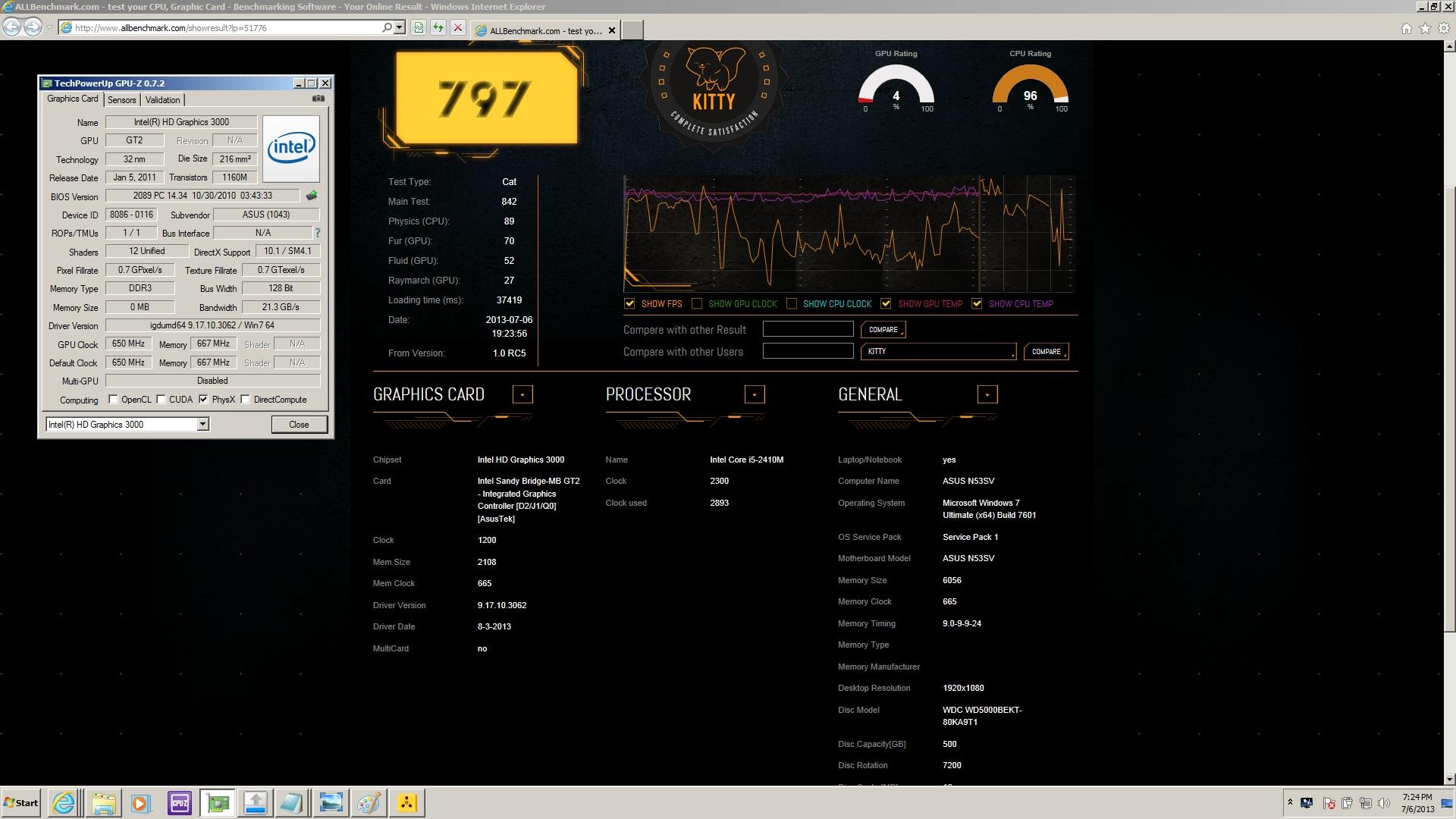Check the OpenCL computing checkbox
The image size is (1456, 819).
(x=113, y=400)
